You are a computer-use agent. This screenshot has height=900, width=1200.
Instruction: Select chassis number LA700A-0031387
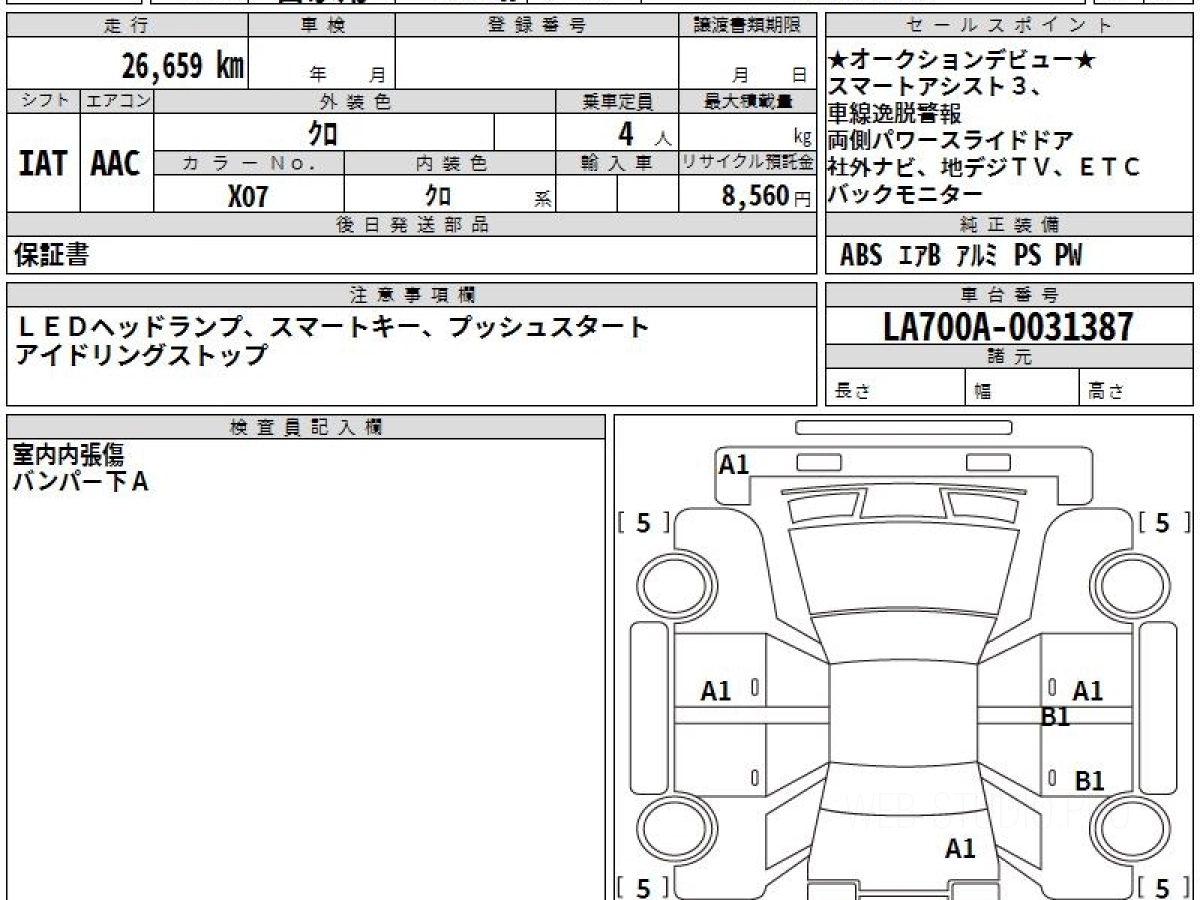pos(1009,326)
